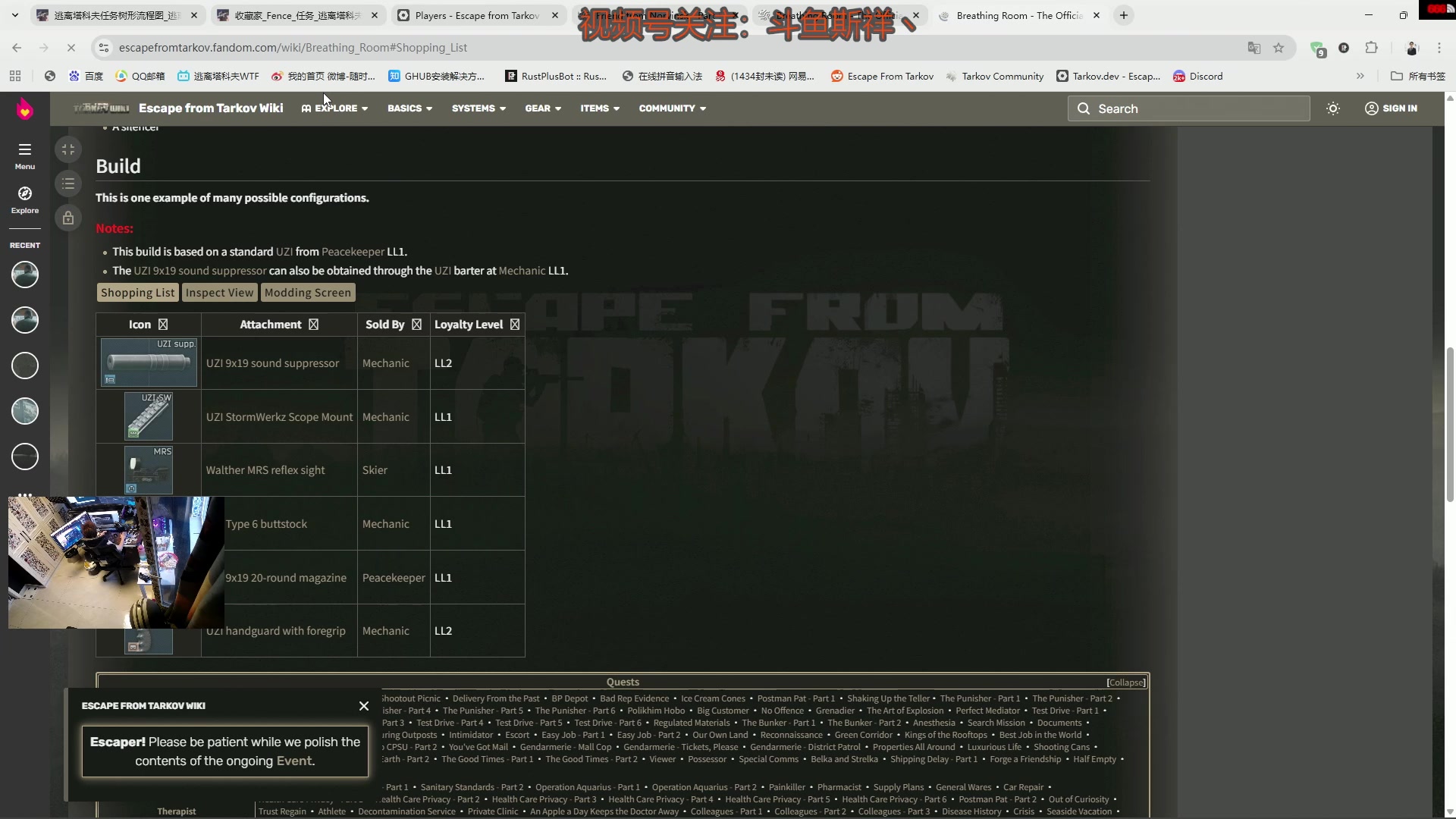The width and height of the screenshot is (1456, 819).
Task: Close the Escape from Tarkov Wiki notice
Action: point(364,706)
